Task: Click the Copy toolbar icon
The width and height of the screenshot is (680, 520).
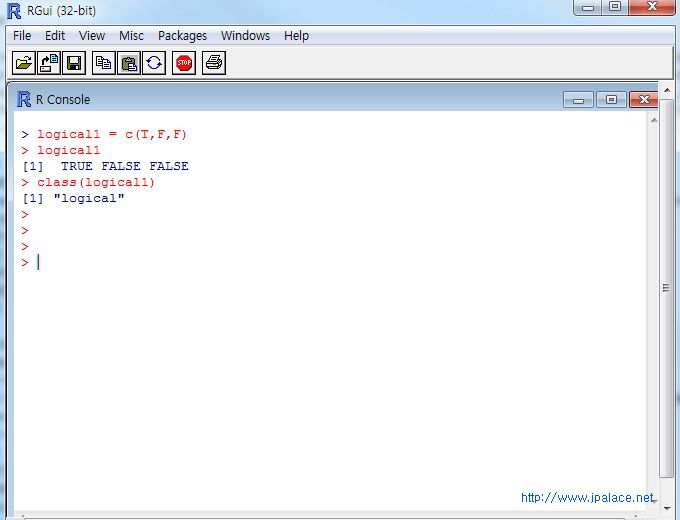Action: 104,63
